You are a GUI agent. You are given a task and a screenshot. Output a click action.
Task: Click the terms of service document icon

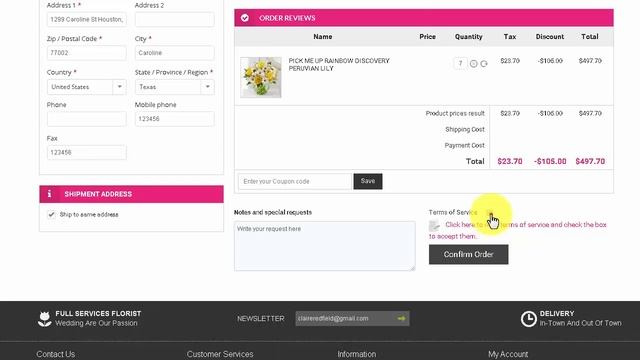point(434,225)
